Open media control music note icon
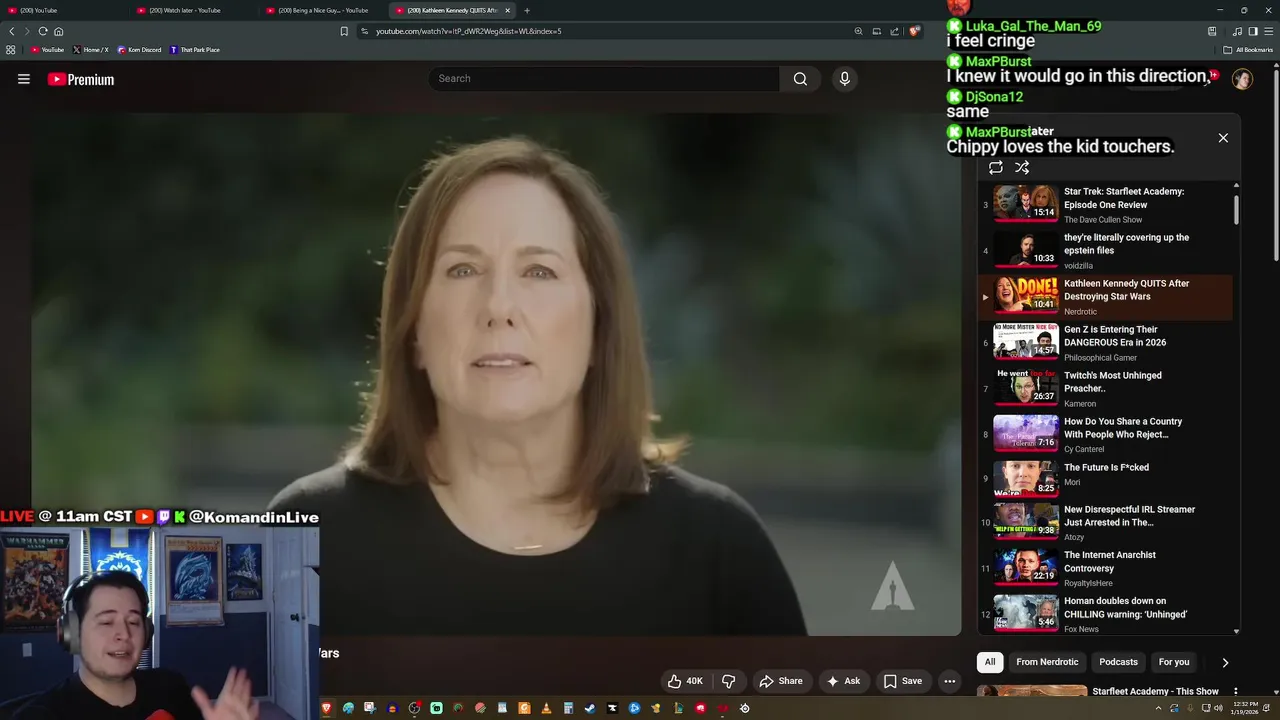1280x720 pixels. pos(1238,31)
